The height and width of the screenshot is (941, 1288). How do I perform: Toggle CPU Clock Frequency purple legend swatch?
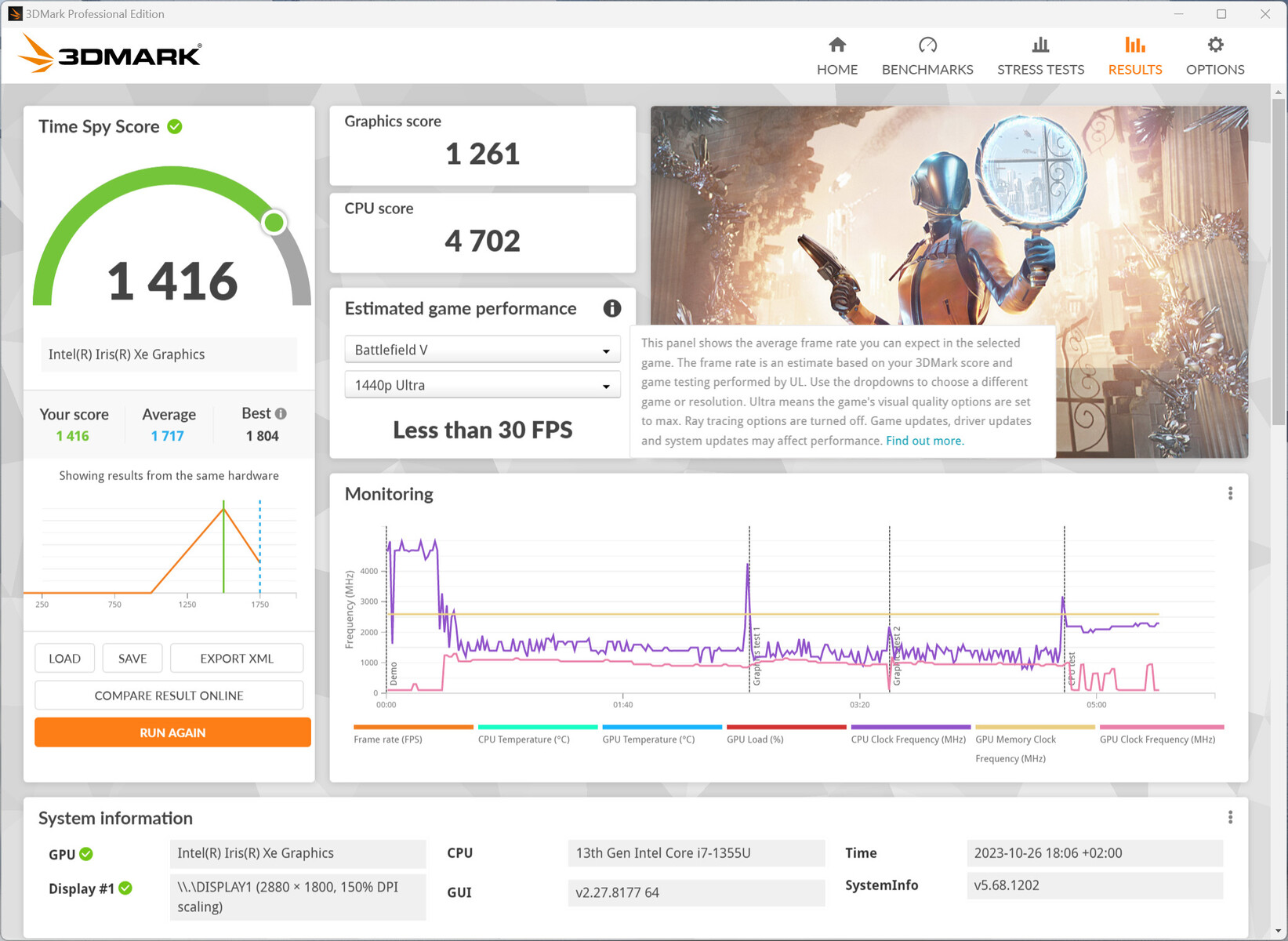[911, 727]
